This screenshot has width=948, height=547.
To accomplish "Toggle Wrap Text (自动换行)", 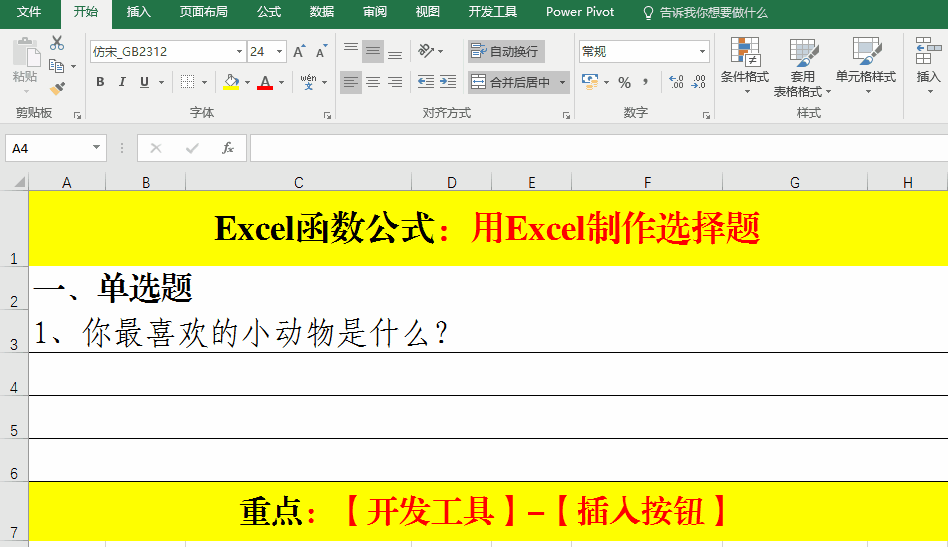I will [x=506, y=52].
